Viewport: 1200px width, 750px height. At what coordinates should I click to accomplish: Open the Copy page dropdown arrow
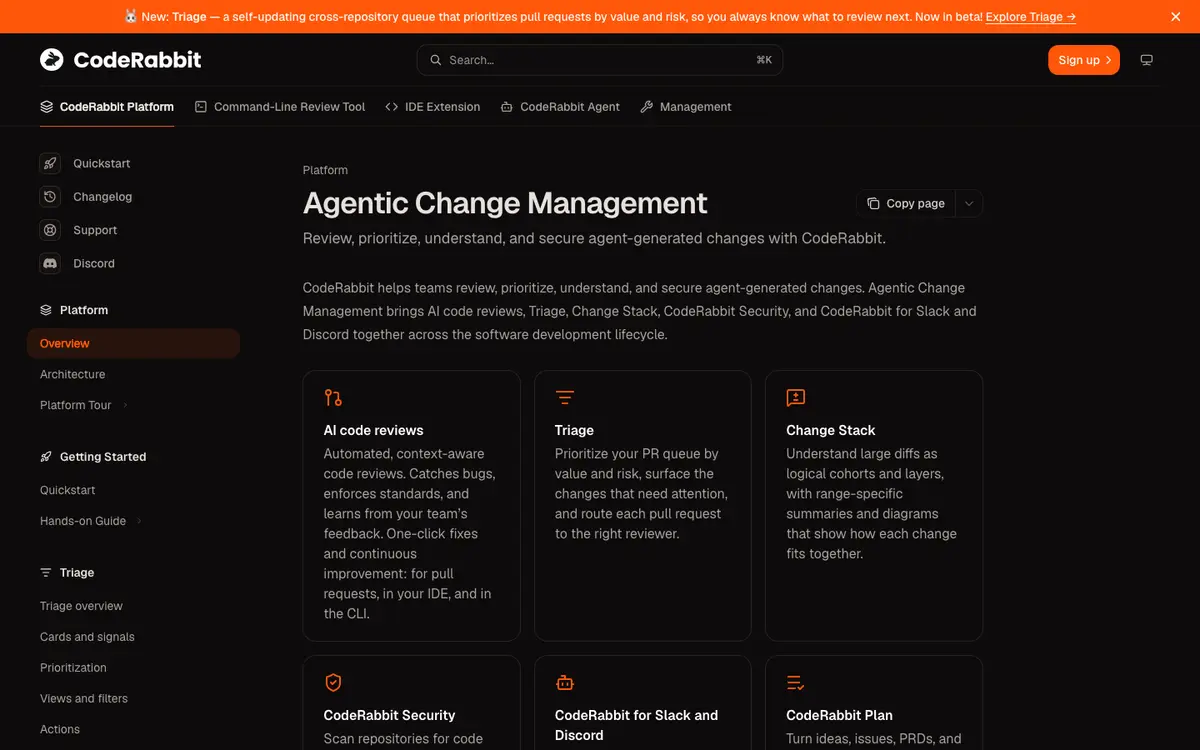(x=968, y=203)
